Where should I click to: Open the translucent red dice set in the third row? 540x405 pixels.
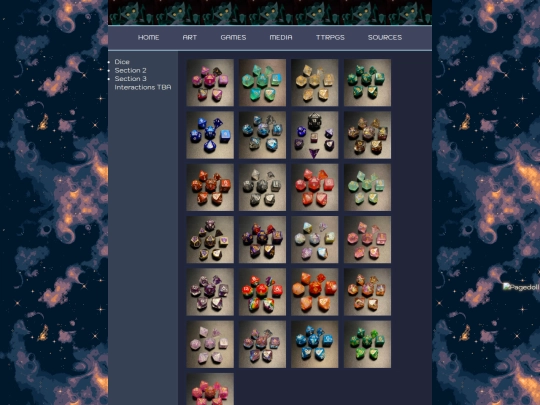point(315,187)
